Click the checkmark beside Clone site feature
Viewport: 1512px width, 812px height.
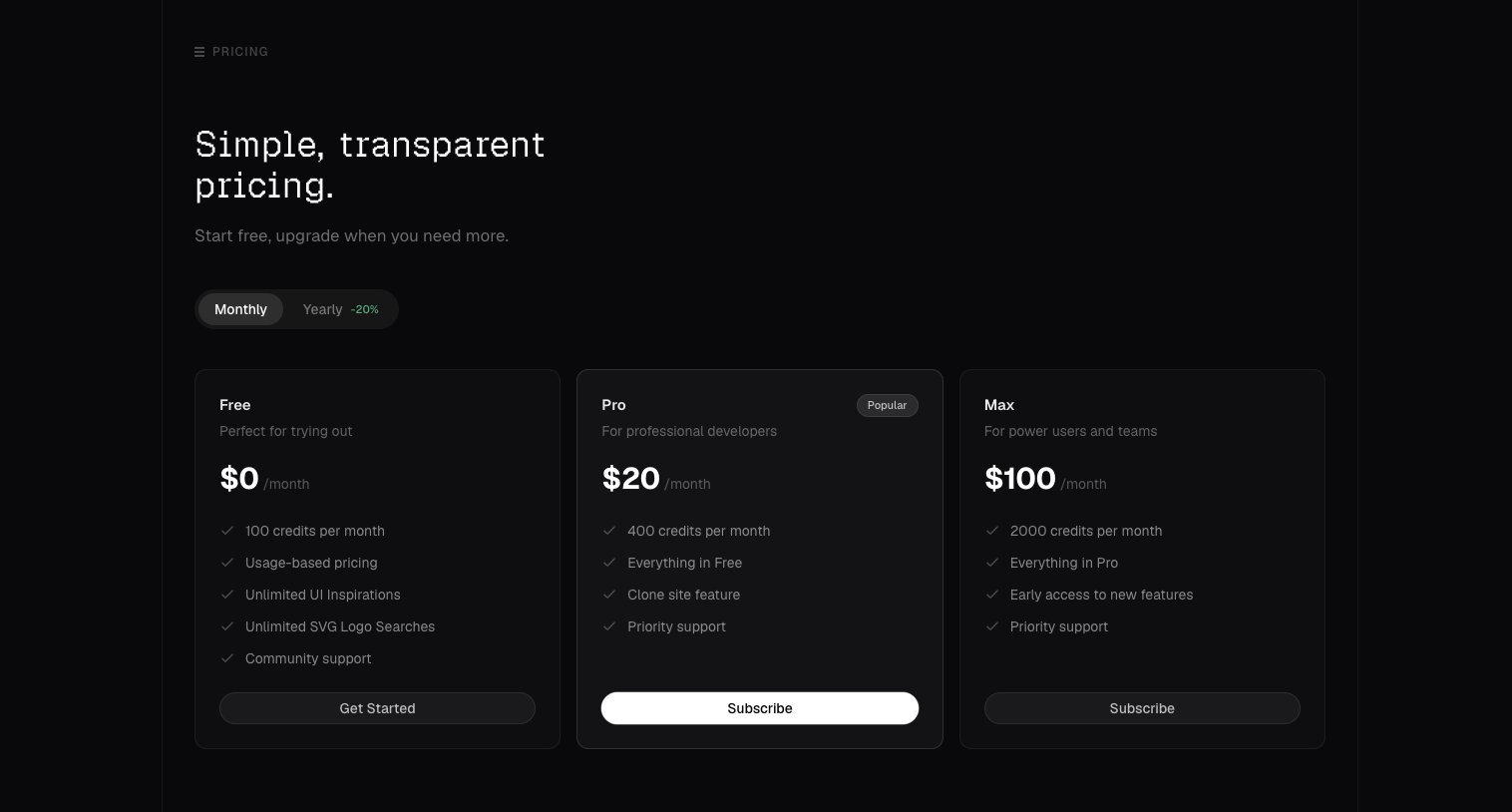click(x=609, y=595)
